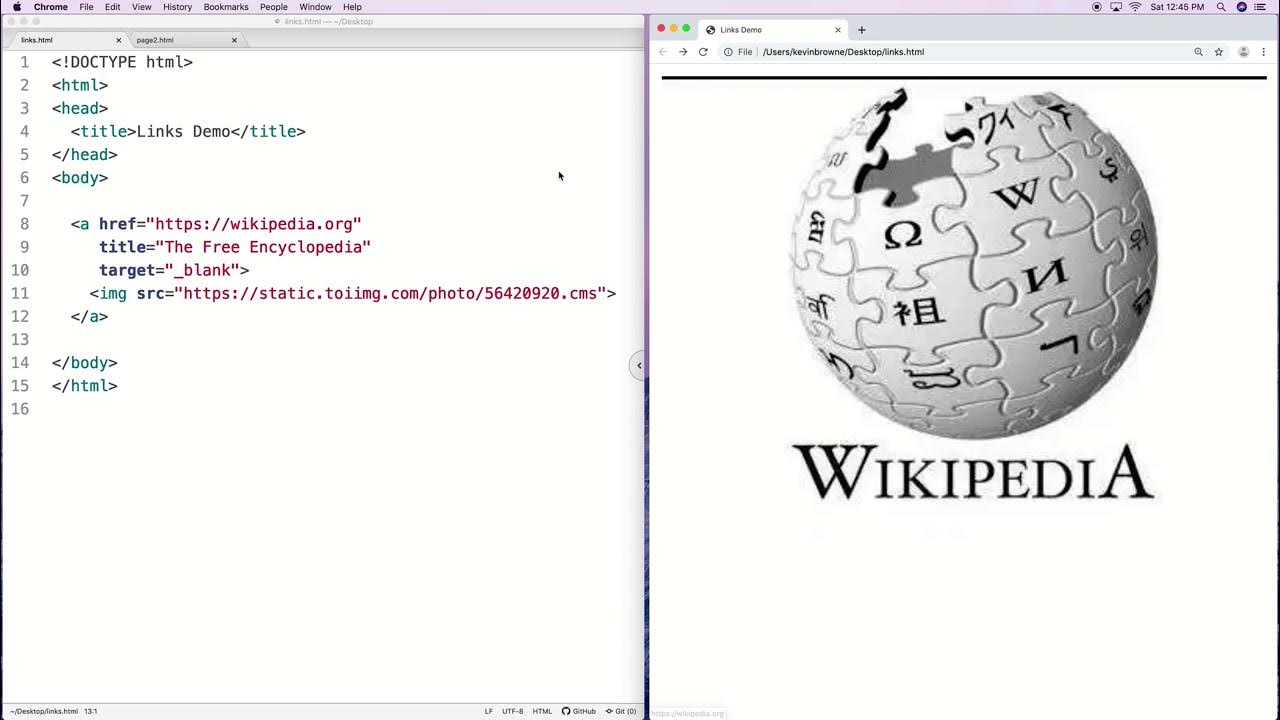
Task: Close the page2.html editor tab
Action: pos(234,40)
